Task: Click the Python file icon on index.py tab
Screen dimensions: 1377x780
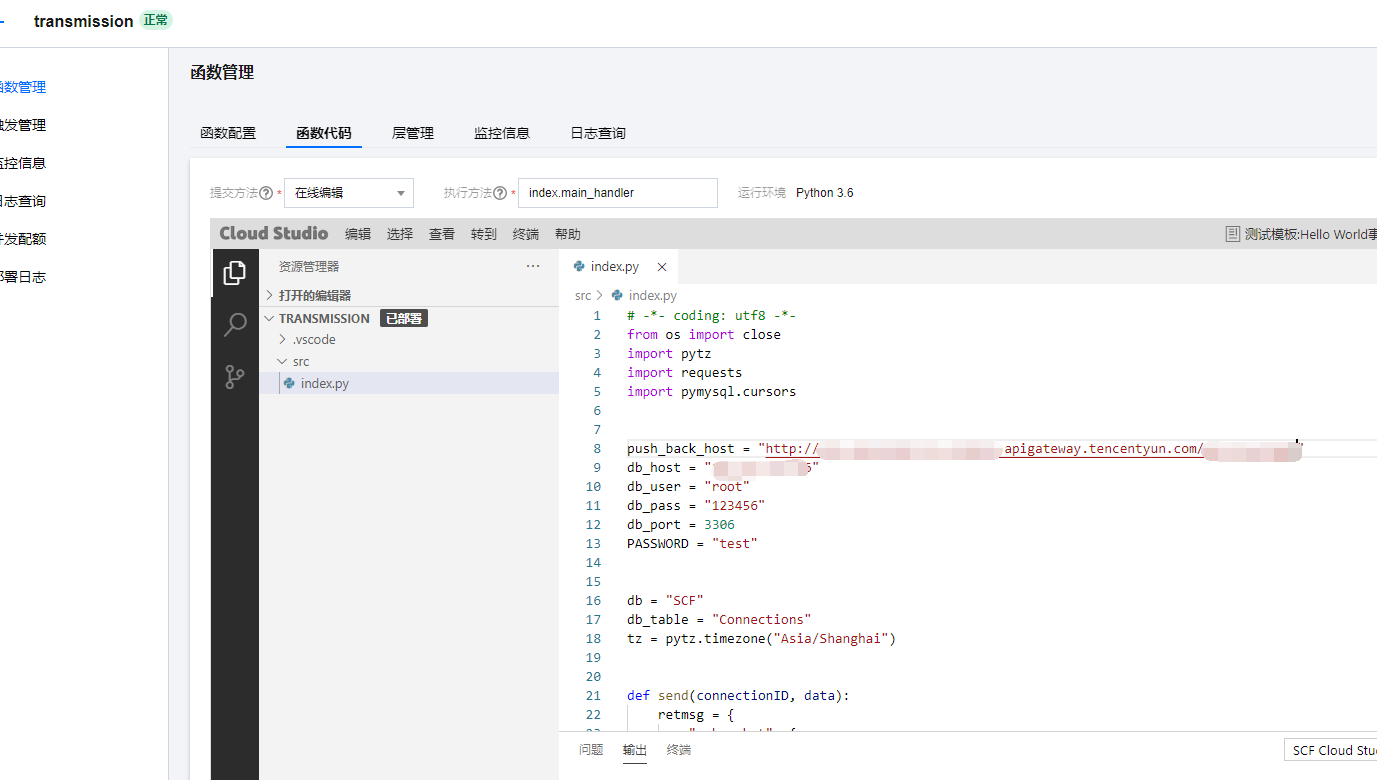Action: pos(579,266)
